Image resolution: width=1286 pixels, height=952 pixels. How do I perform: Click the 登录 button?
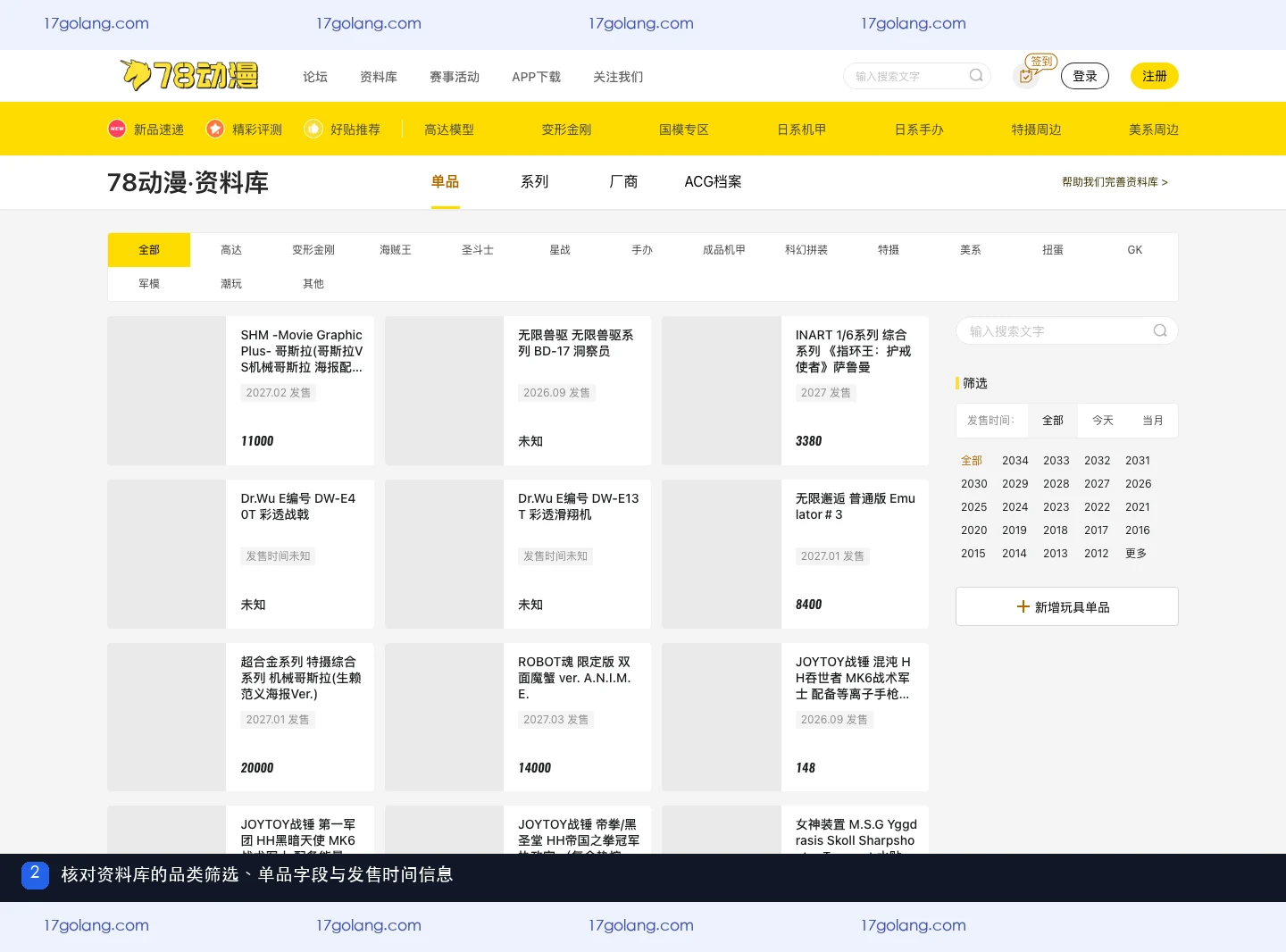point(1085,76)
